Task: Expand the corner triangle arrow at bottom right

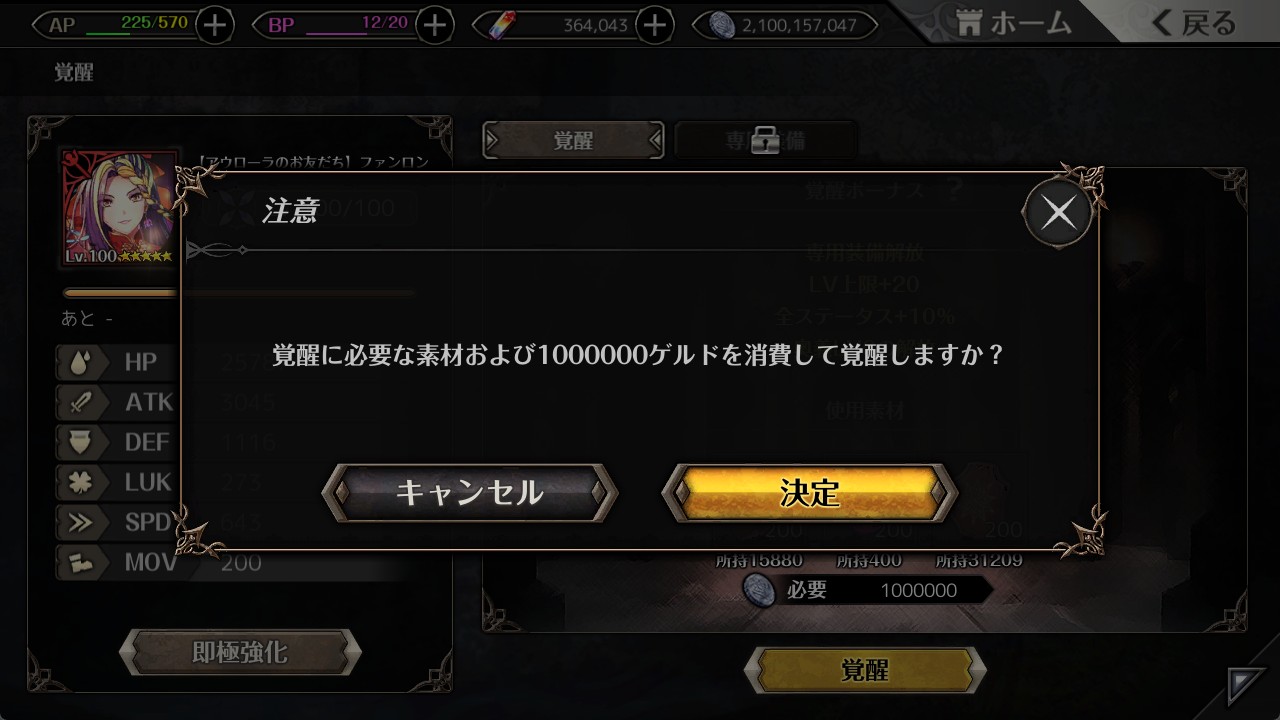Action: [1245, 688]
